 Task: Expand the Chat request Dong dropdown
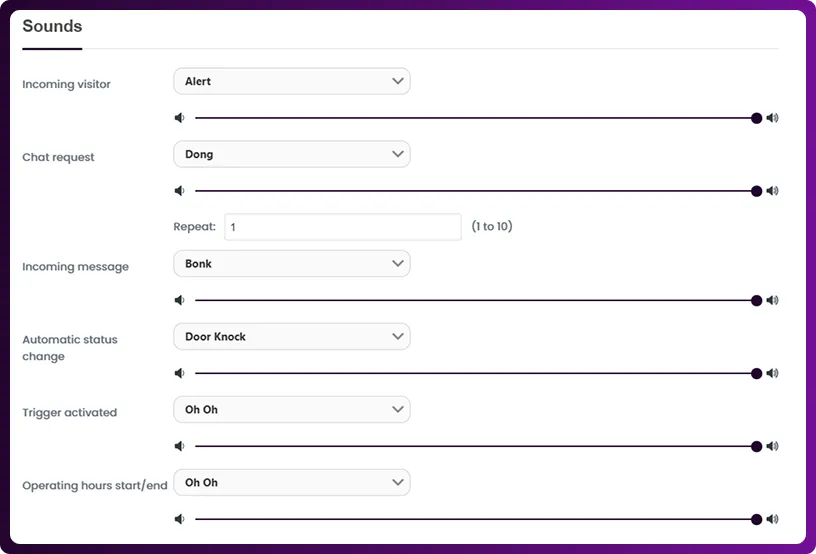pyautogui.click(x=291, y=154)
